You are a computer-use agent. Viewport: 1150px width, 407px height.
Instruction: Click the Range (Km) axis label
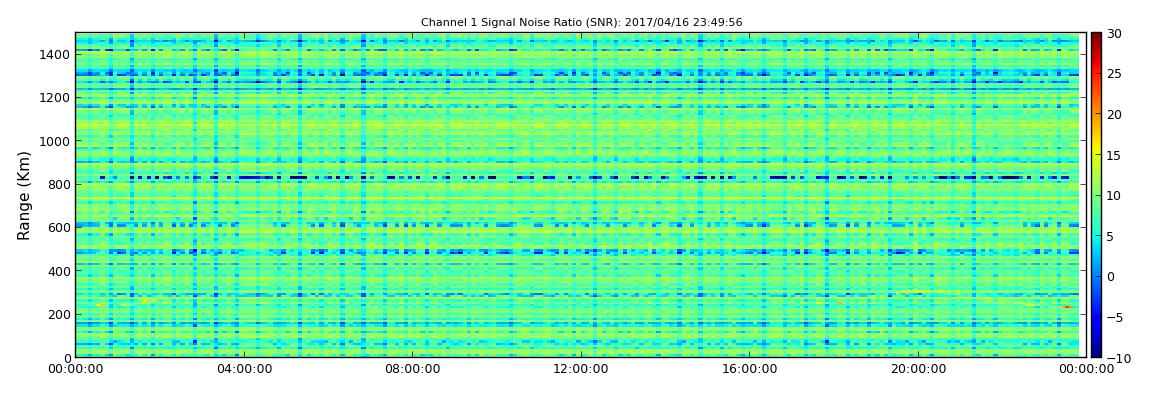(x=24, y=196)
